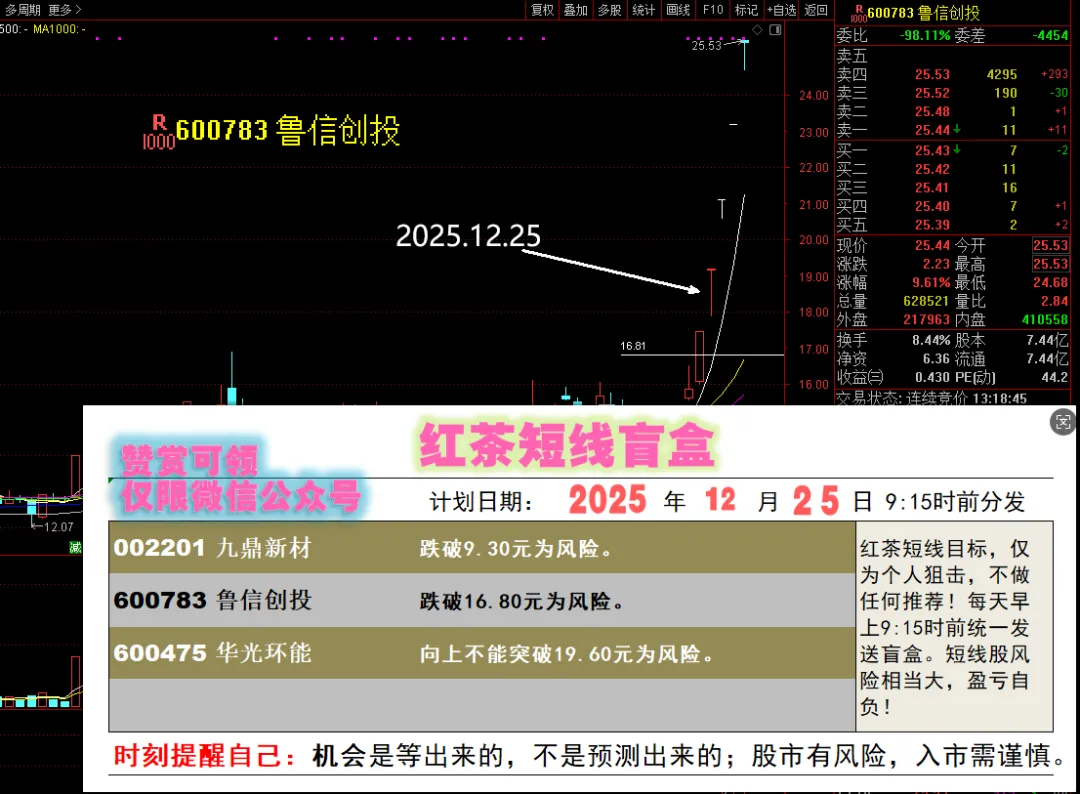Click the 向上不能突破19.60元为风险 note
This screenshot has width=1080, height=794.
pos(566,654)
